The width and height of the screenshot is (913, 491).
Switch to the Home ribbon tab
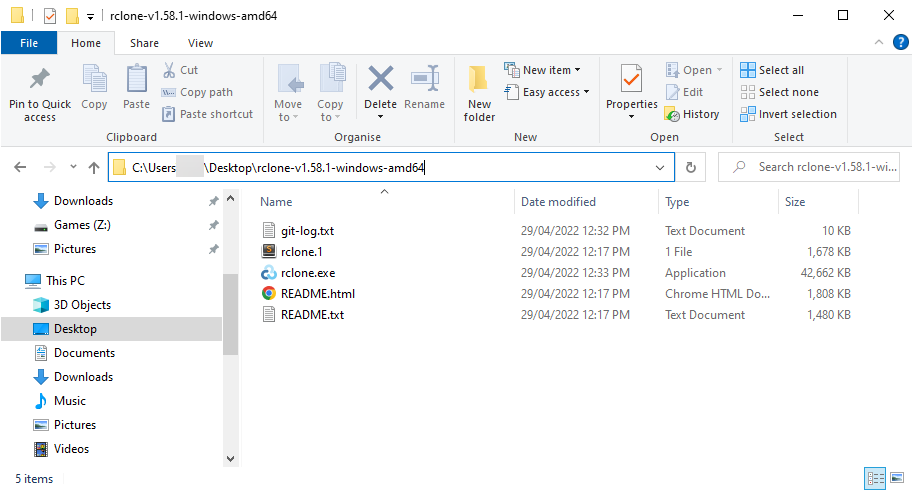click(x=86, y=43)
